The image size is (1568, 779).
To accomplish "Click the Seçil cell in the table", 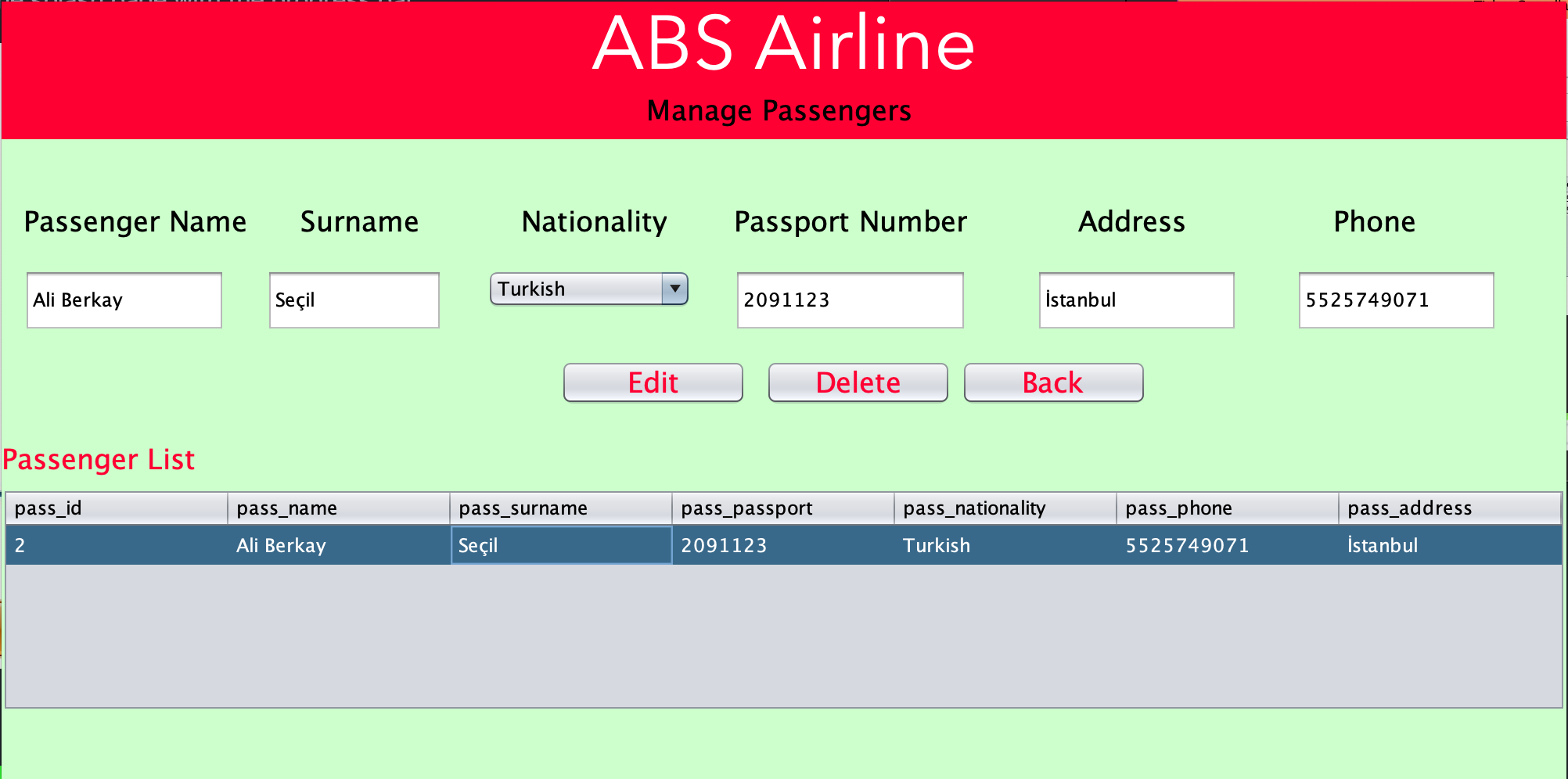I will click(x=559, y=545).
